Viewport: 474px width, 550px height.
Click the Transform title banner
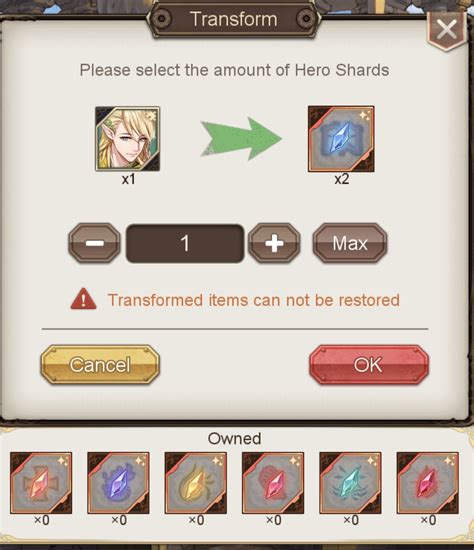coord(234,19)
